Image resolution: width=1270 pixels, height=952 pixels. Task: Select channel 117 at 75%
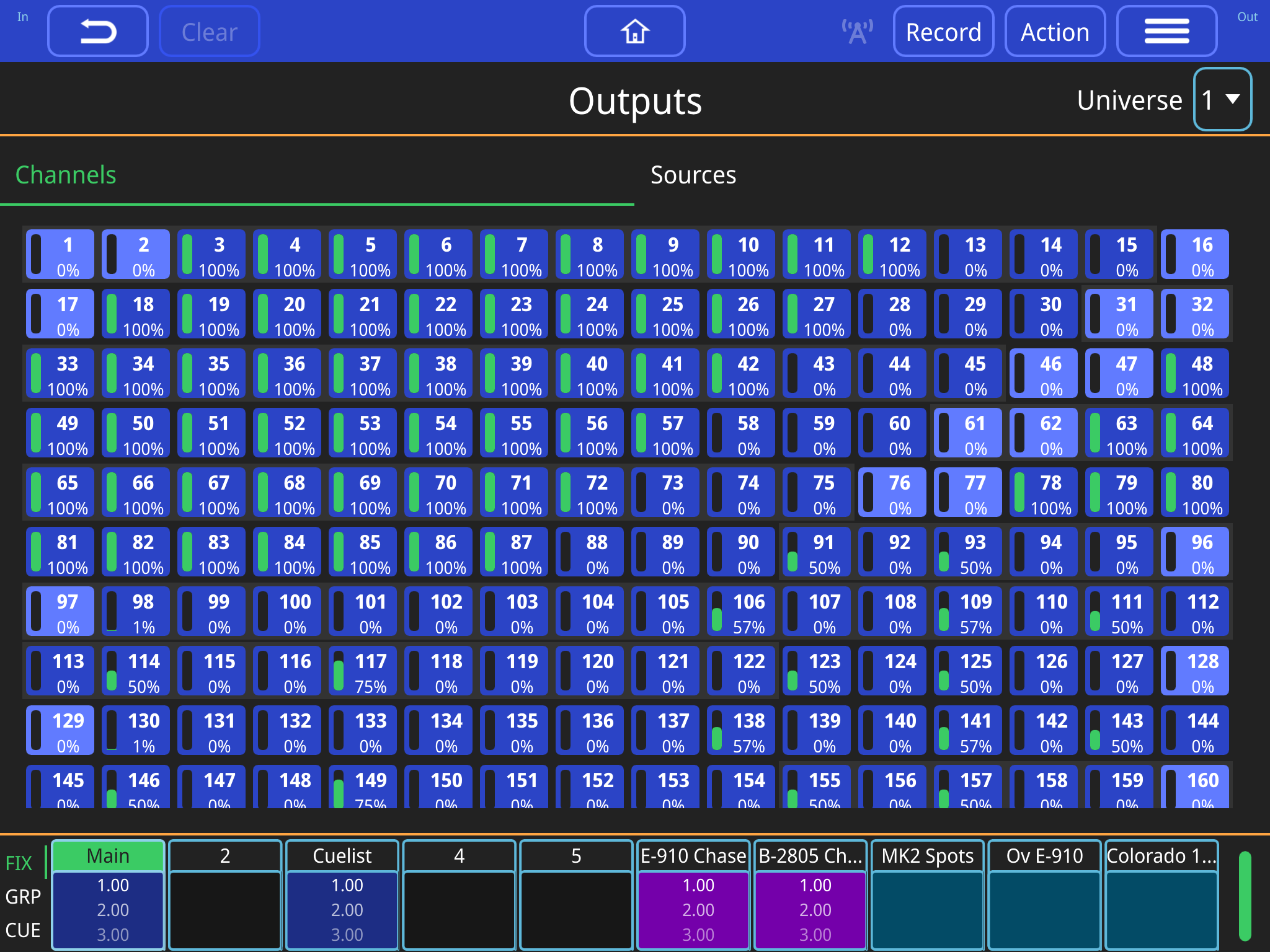(363, 671)
